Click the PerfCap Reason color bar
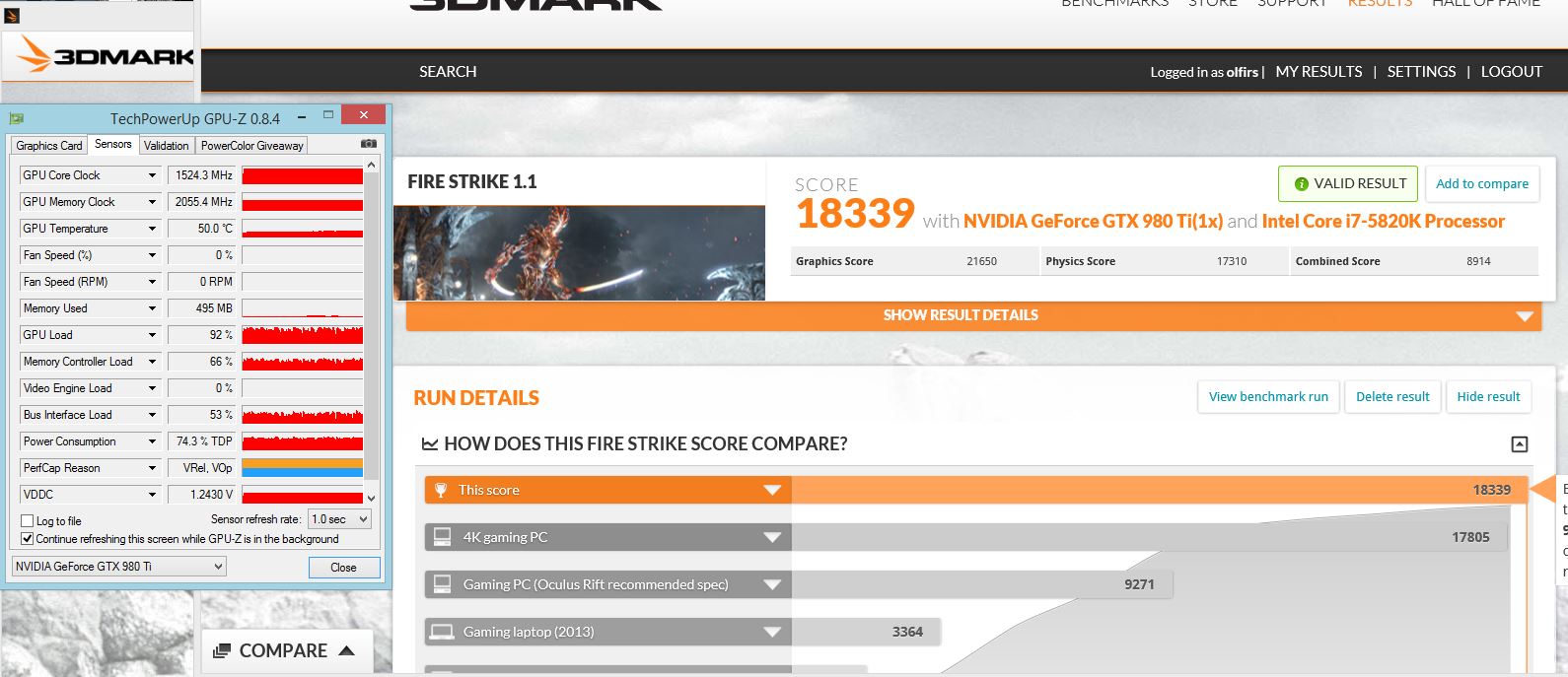The height and width of the screenshot is (677, 1568). coord(302,468)
